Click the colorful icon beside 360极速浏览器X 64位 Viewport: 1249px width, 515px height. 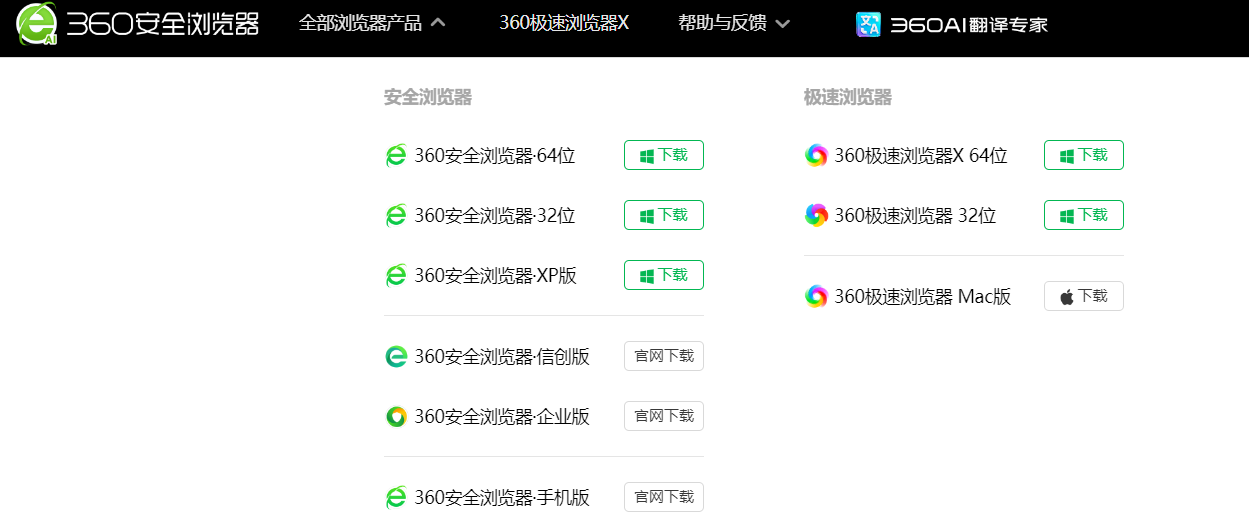click(x=816, y=156)
